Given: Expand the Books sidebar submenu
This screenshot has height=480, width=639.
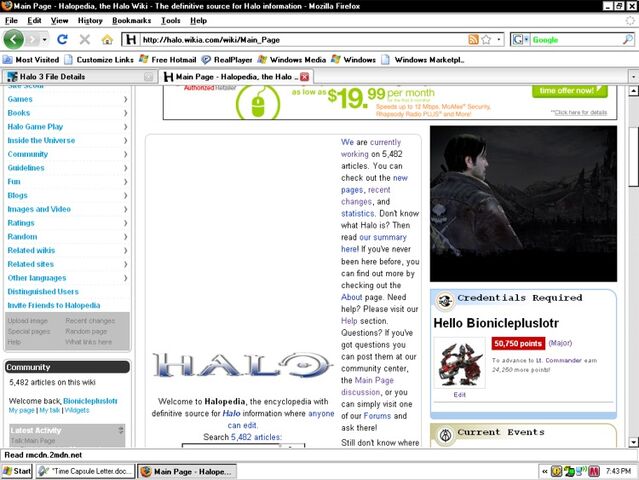Looking at the screenshot, I should (x=125, y=113).
